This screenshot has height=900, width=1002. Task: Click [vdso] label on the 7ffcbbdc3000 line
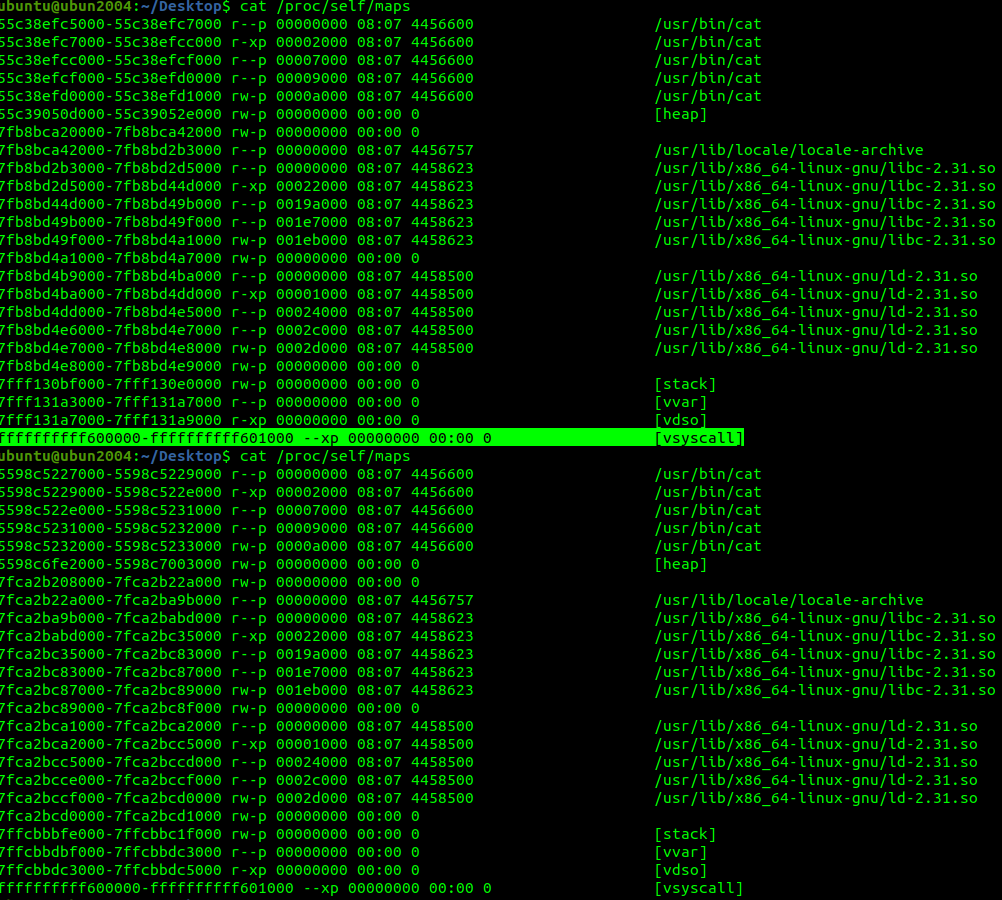tap(680, 870)
